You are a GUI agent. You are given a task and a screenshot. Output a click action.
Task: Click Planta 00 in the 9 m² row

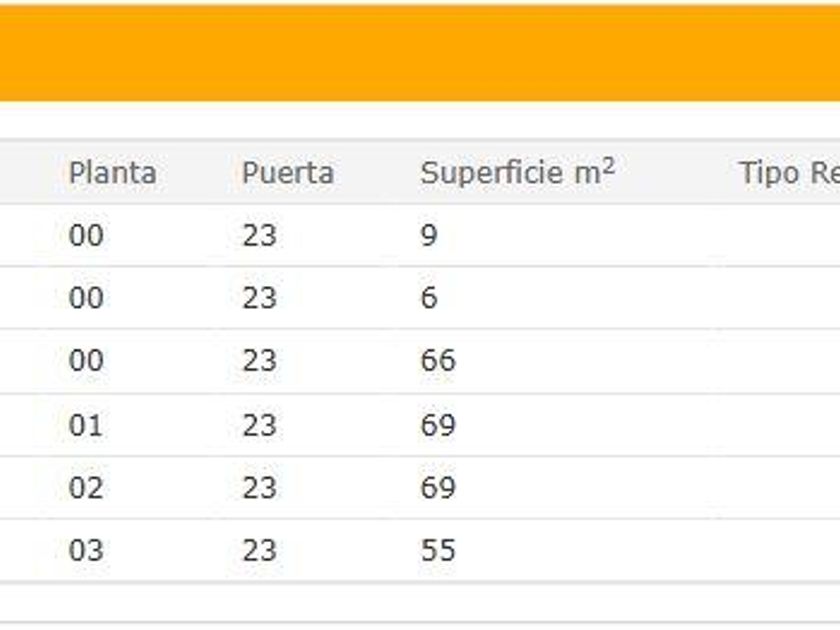pos(86,236)
